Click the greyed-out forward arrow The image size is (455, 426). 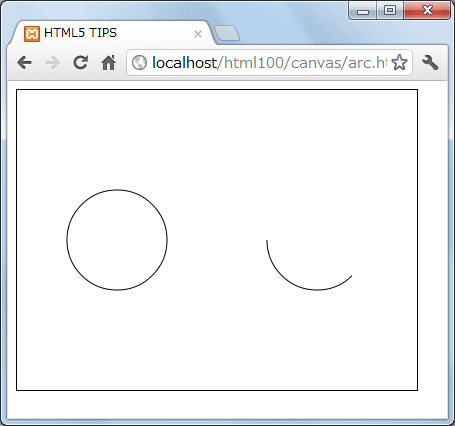pyautogui.click(x=52, y=62)
